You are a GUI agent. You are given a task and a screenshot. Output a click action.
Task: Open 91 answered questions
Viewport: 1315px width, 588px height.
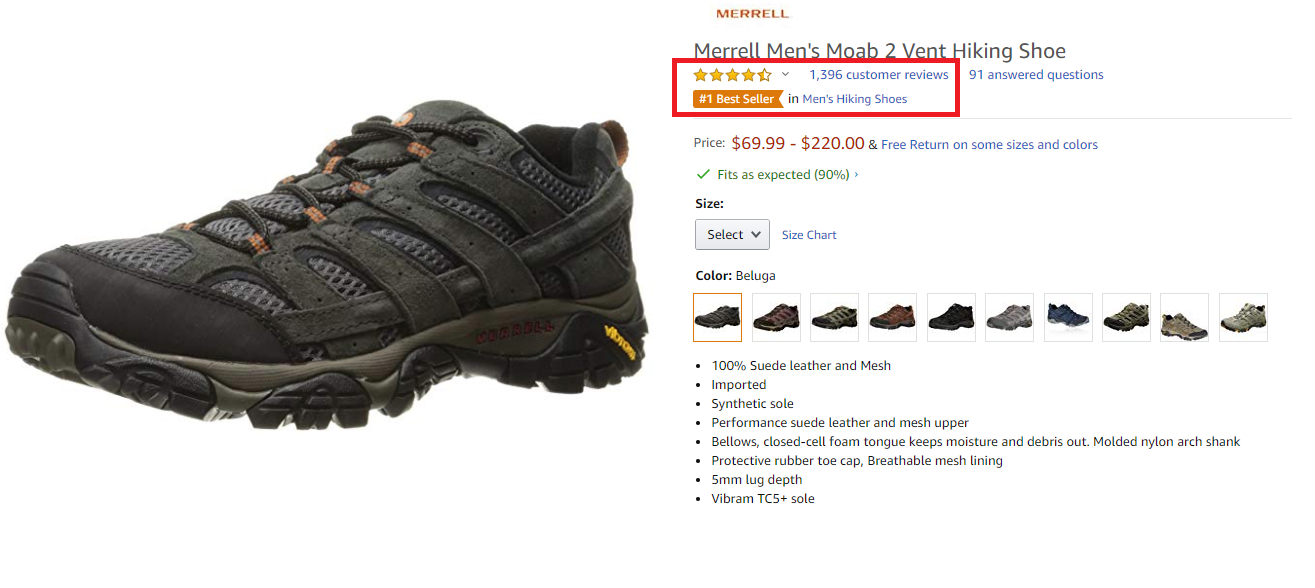[1036, 75]
